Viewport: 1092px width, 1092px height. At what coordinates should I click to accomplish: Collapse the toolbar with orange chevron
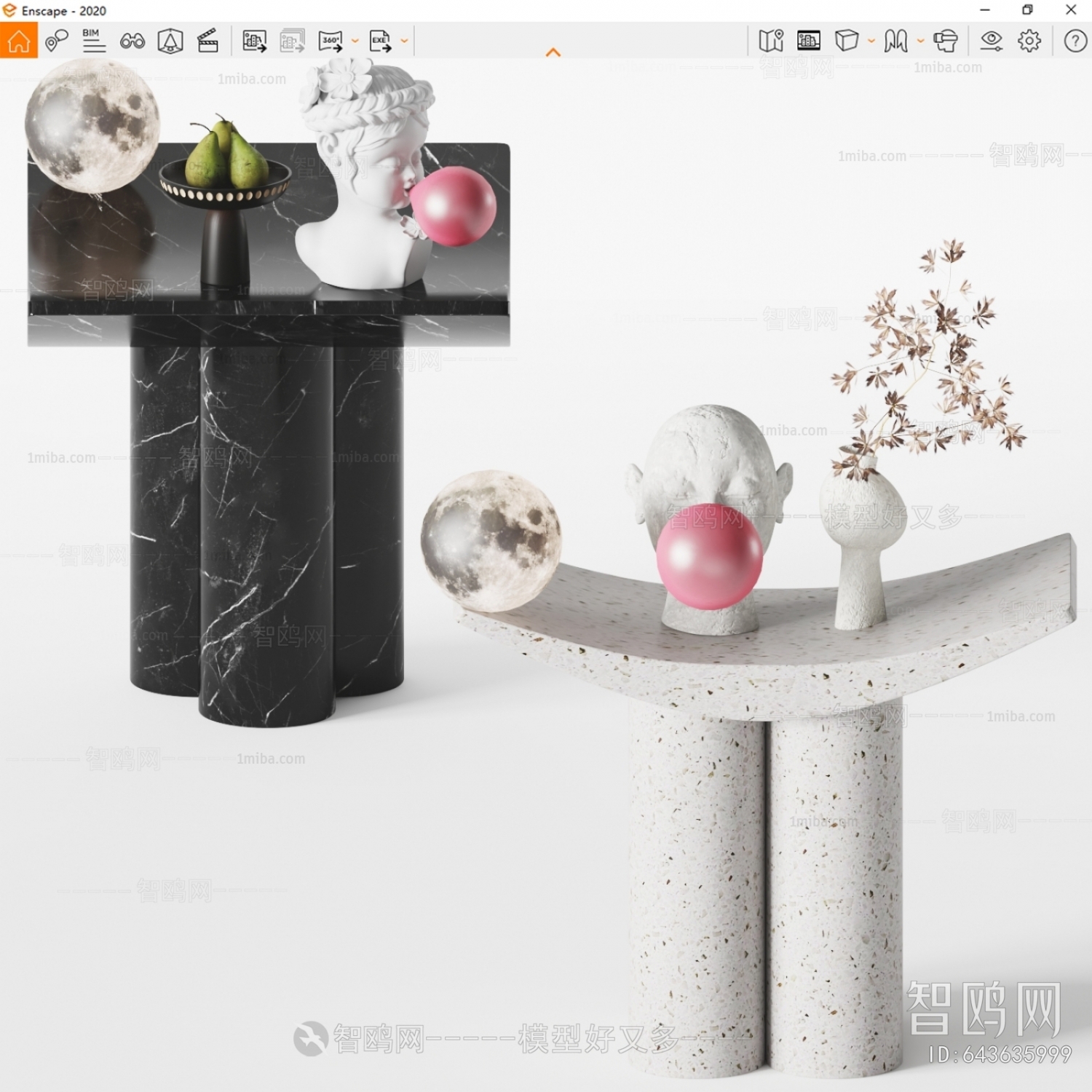pyautogui.click(x=553, y=52)
